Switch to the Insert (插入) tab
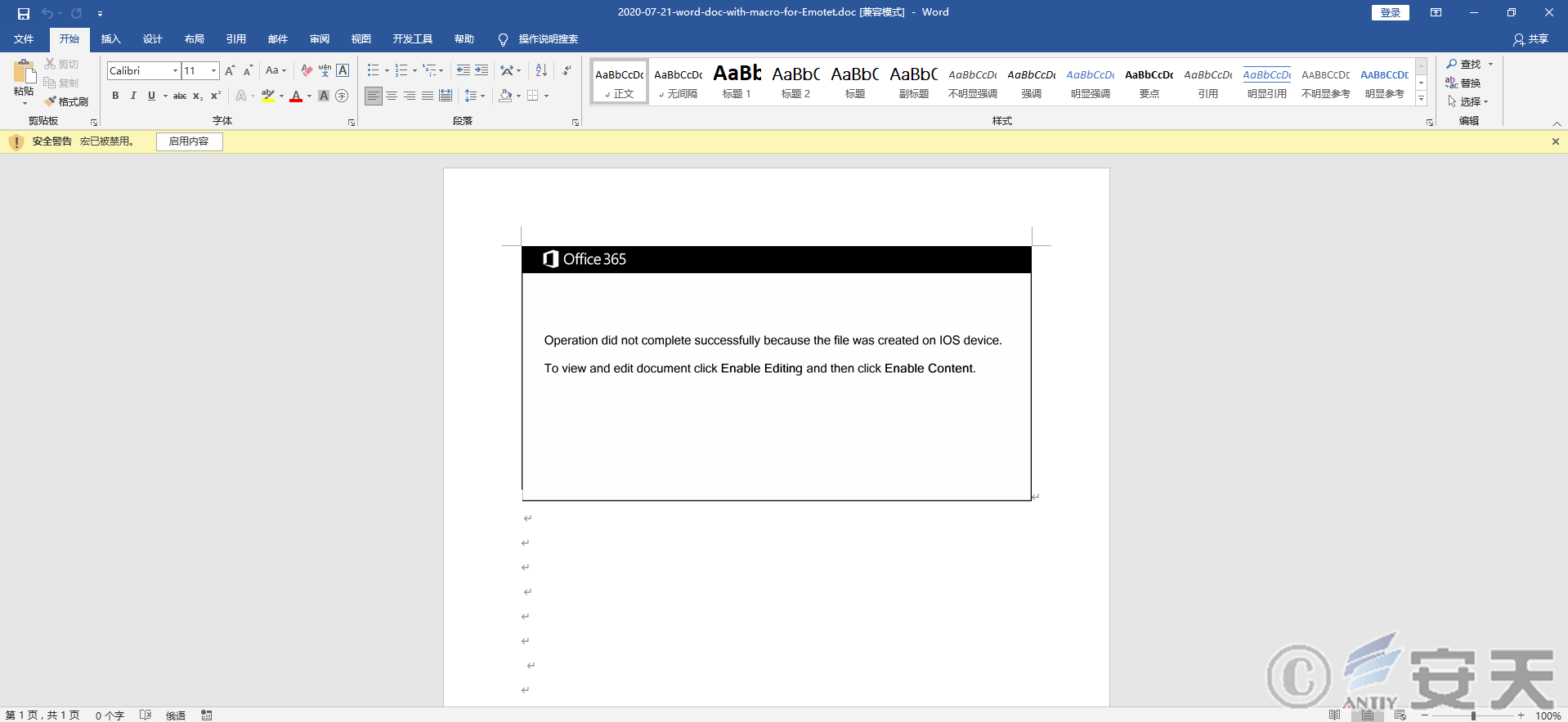 click(x=110, y=39)
